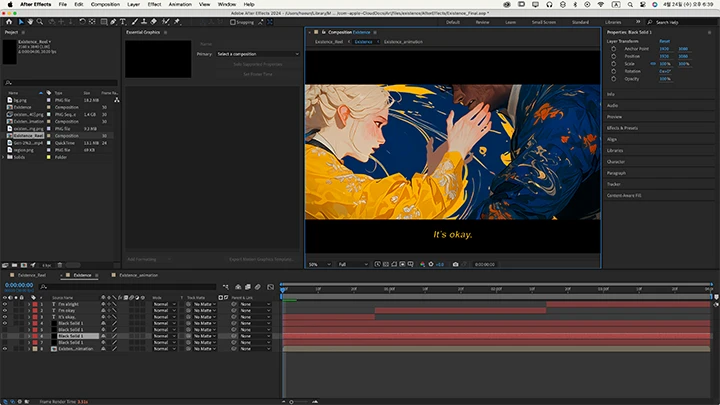Expand layer 8 Existence animation twirl arrow
This screenshot has width=720, height=405.
pyautogui.click(x=29, y=349)
